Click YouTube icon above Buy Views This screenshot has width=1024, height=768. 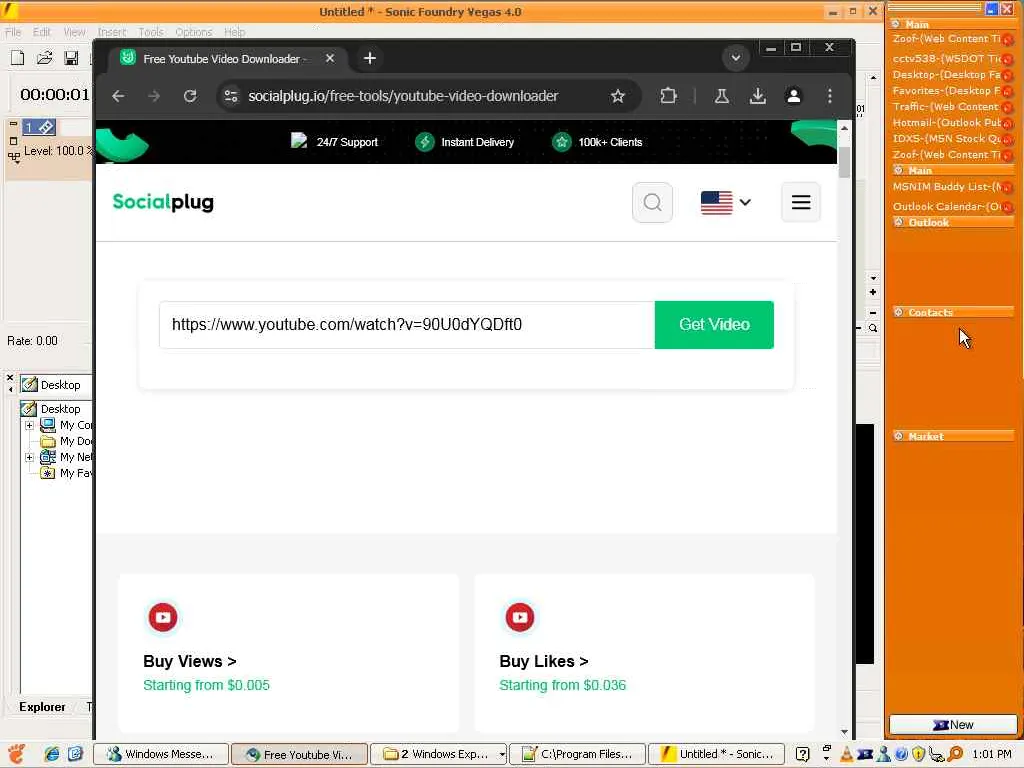(x=163, y=617)
